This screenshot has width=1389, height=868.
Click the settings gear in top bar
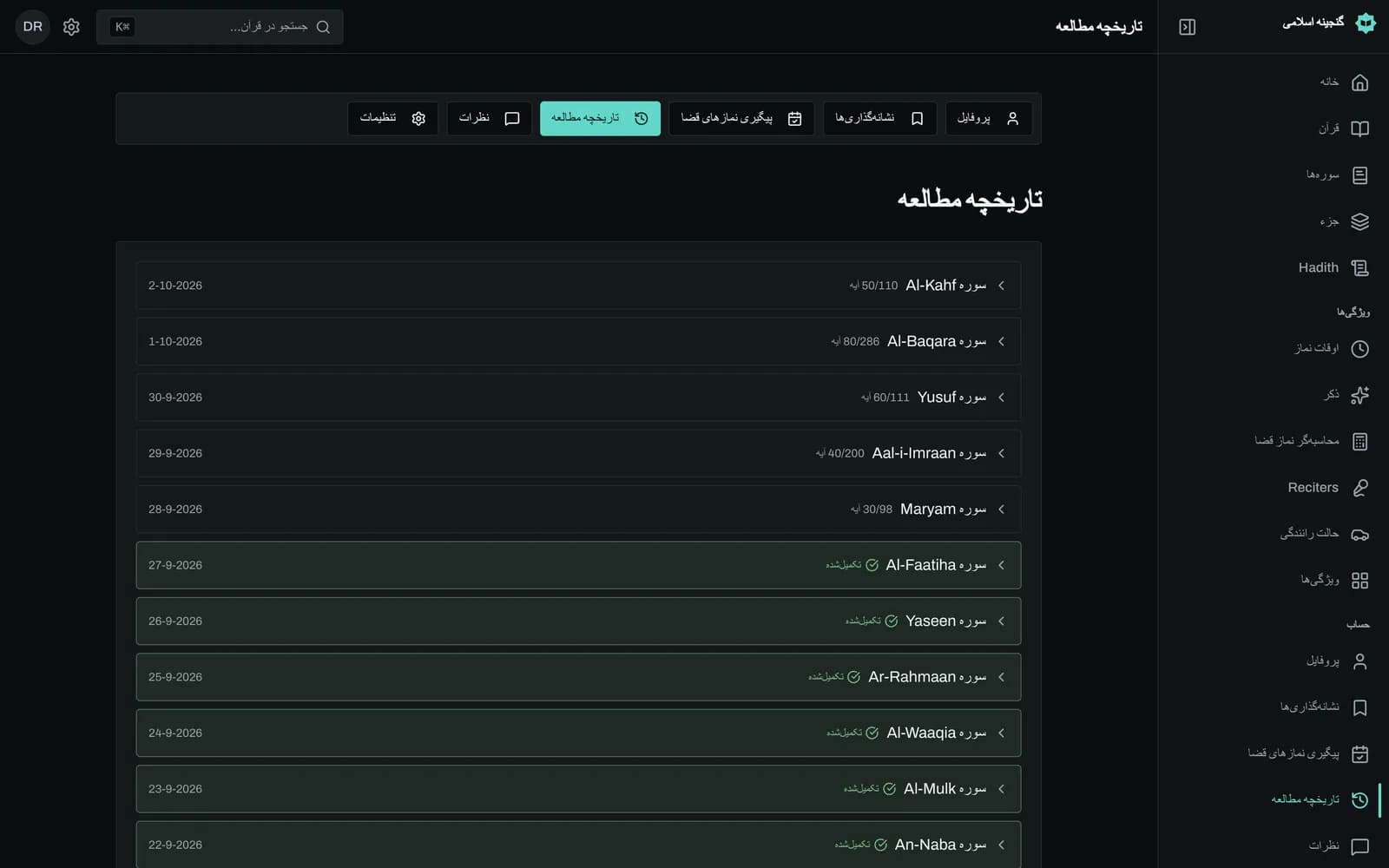click(x=71, y=27)
